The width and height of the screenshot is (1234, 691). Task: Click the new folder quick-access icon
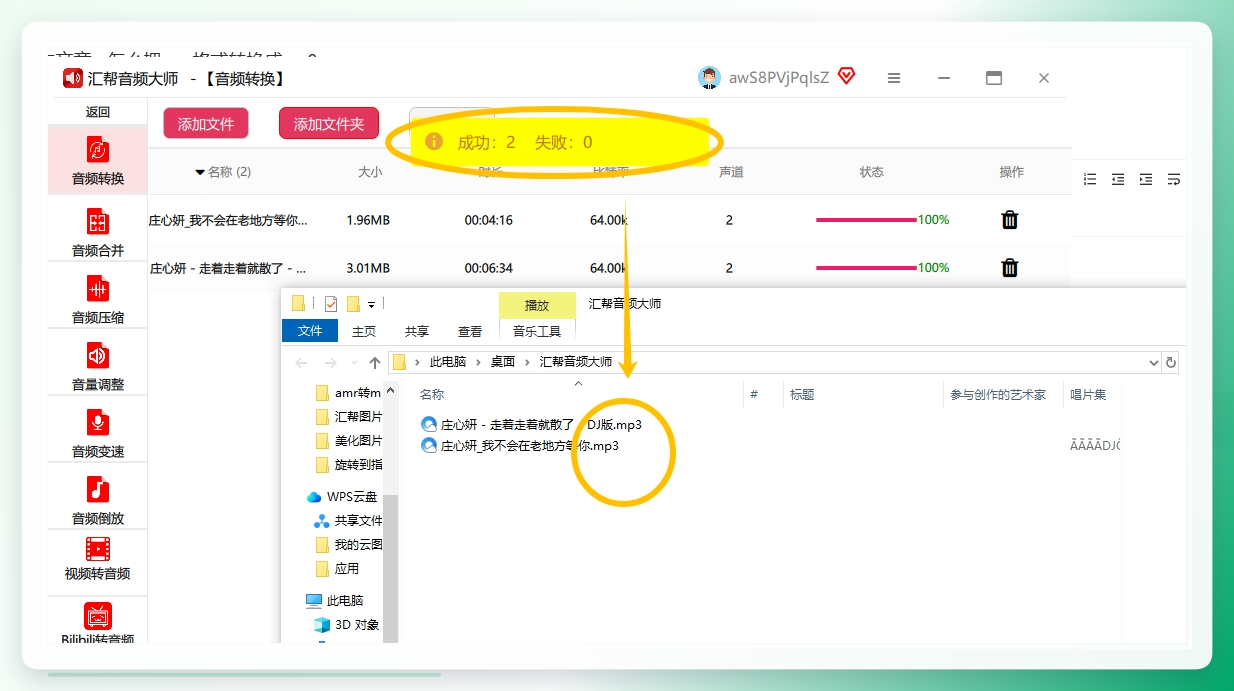click(353, 304)
